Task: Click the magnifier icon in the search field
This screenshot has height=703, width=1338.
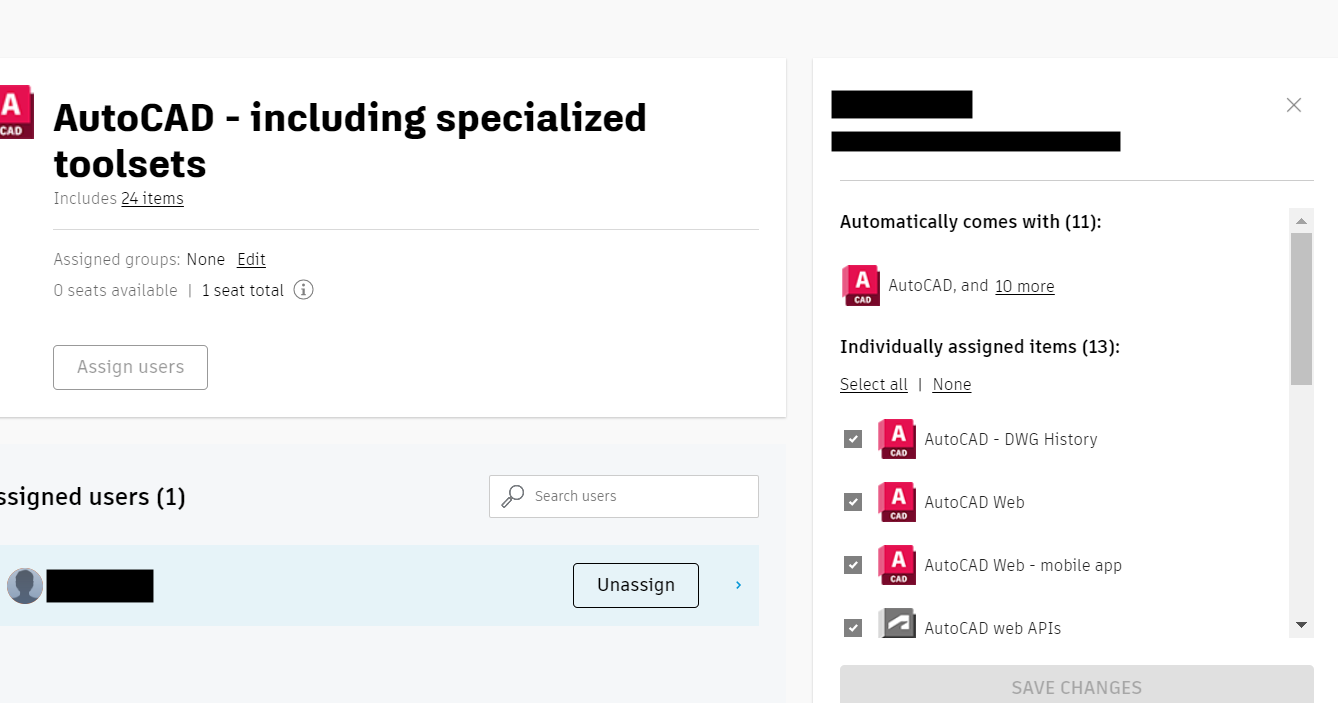Action: pos(513,496)
